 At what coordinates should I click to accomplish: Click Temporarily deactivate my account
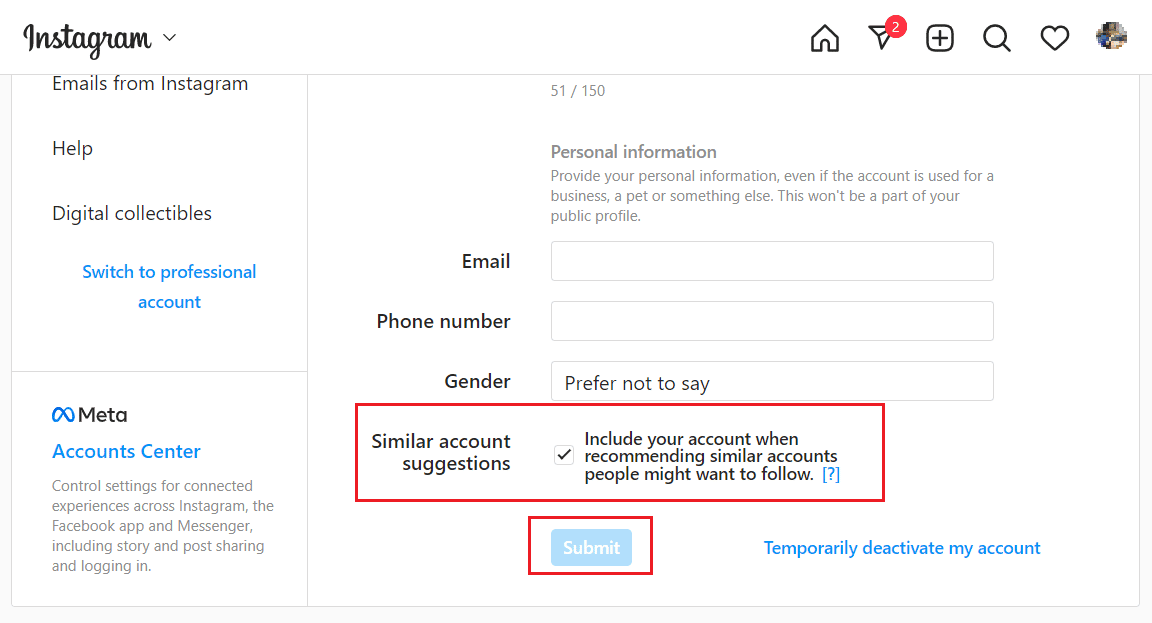pyautogui.click(x=901, y=547)
